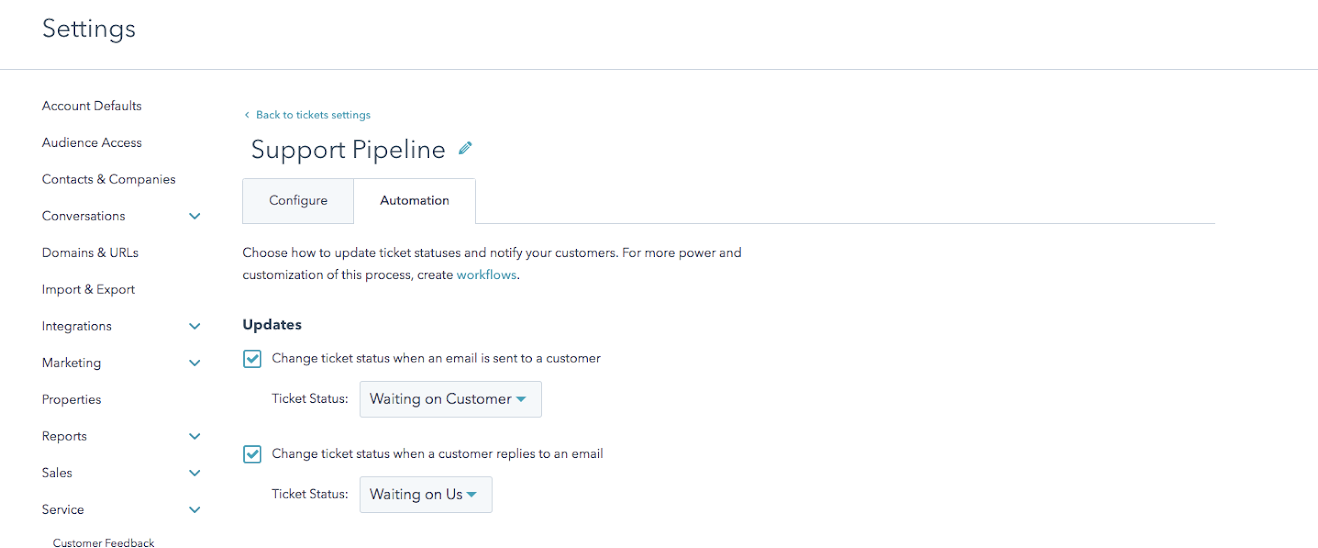Go back to tickets settings
This screenshot has width=1318, height=548.
pyautogui.click(x=313, y=115)
